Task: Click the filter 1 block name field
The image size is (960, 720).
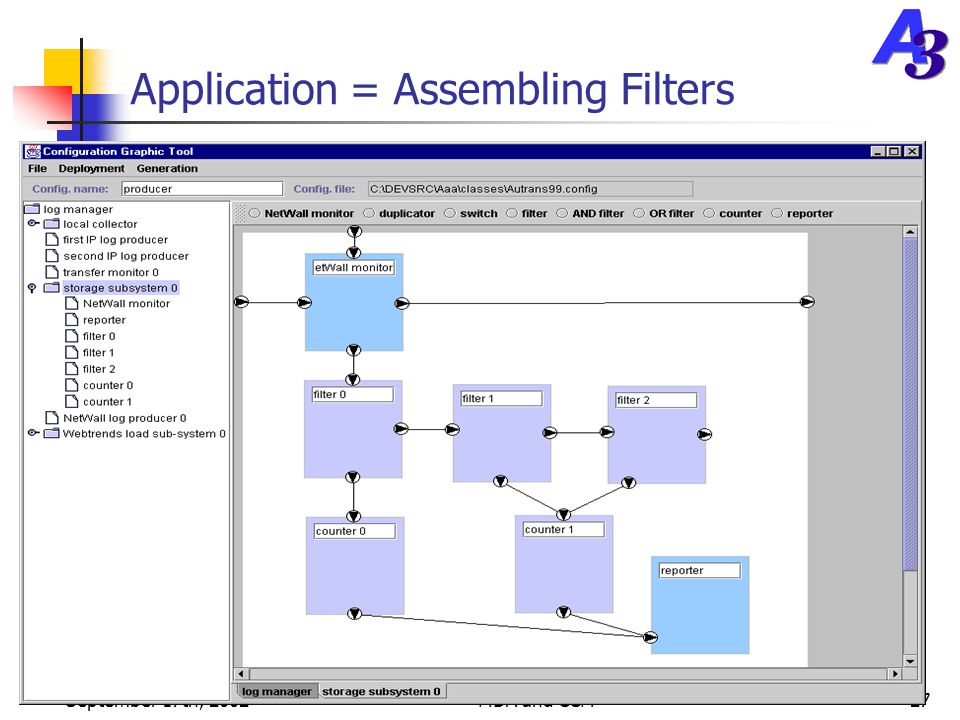Action: 501,399
